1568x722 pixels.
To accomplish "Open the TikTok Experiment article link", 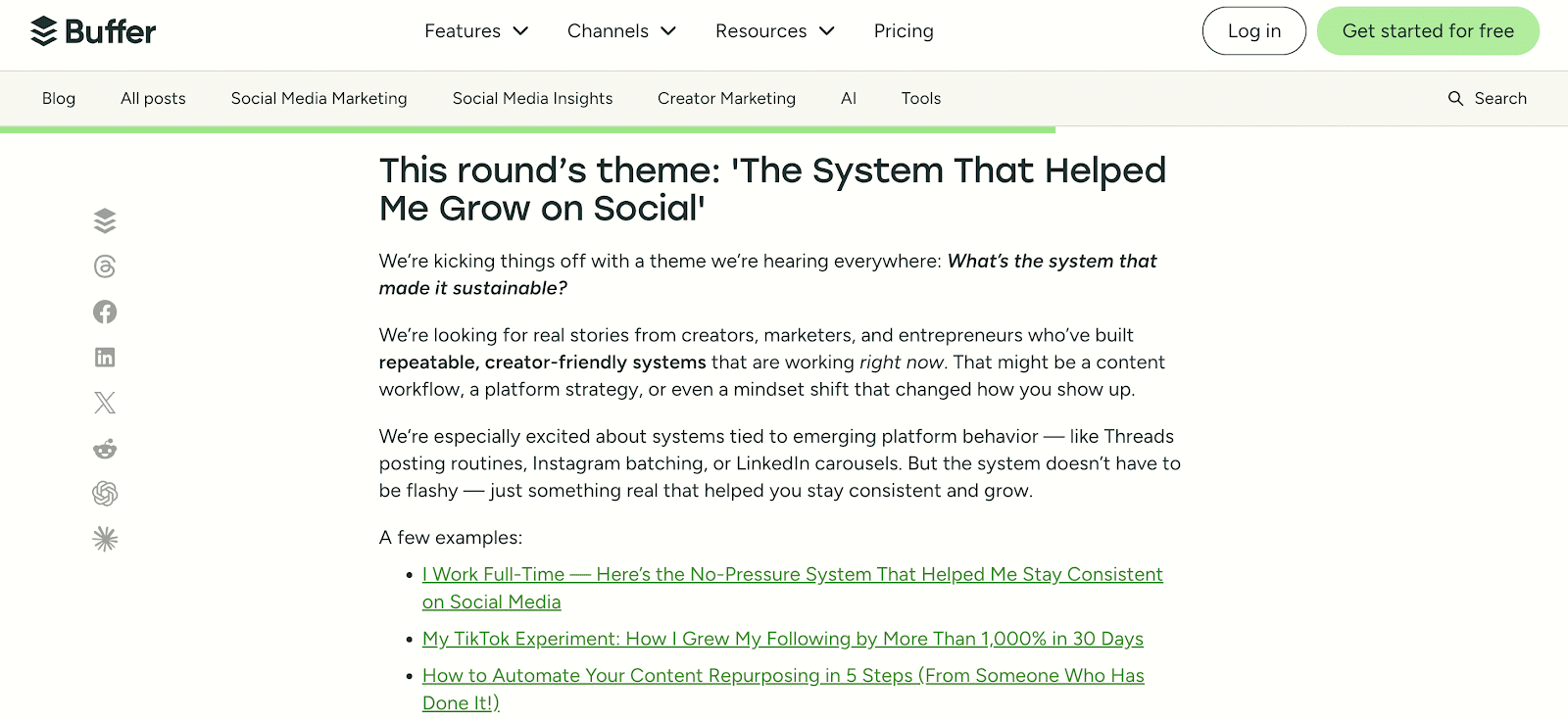I will [783, 639].
